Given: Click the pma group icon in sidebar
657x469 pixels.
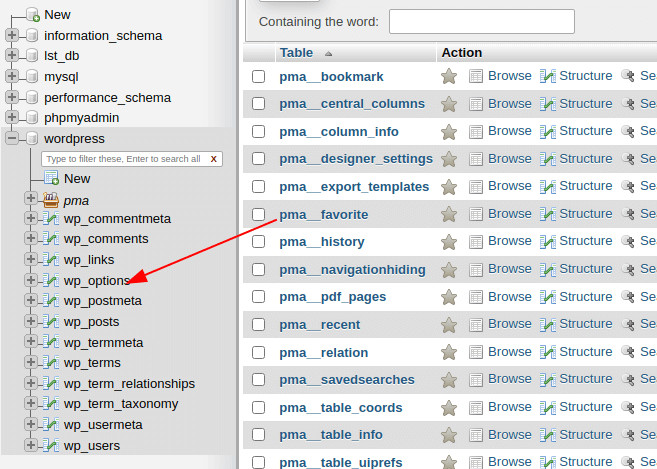Looking at the screenshot, I should coord(51,200).
